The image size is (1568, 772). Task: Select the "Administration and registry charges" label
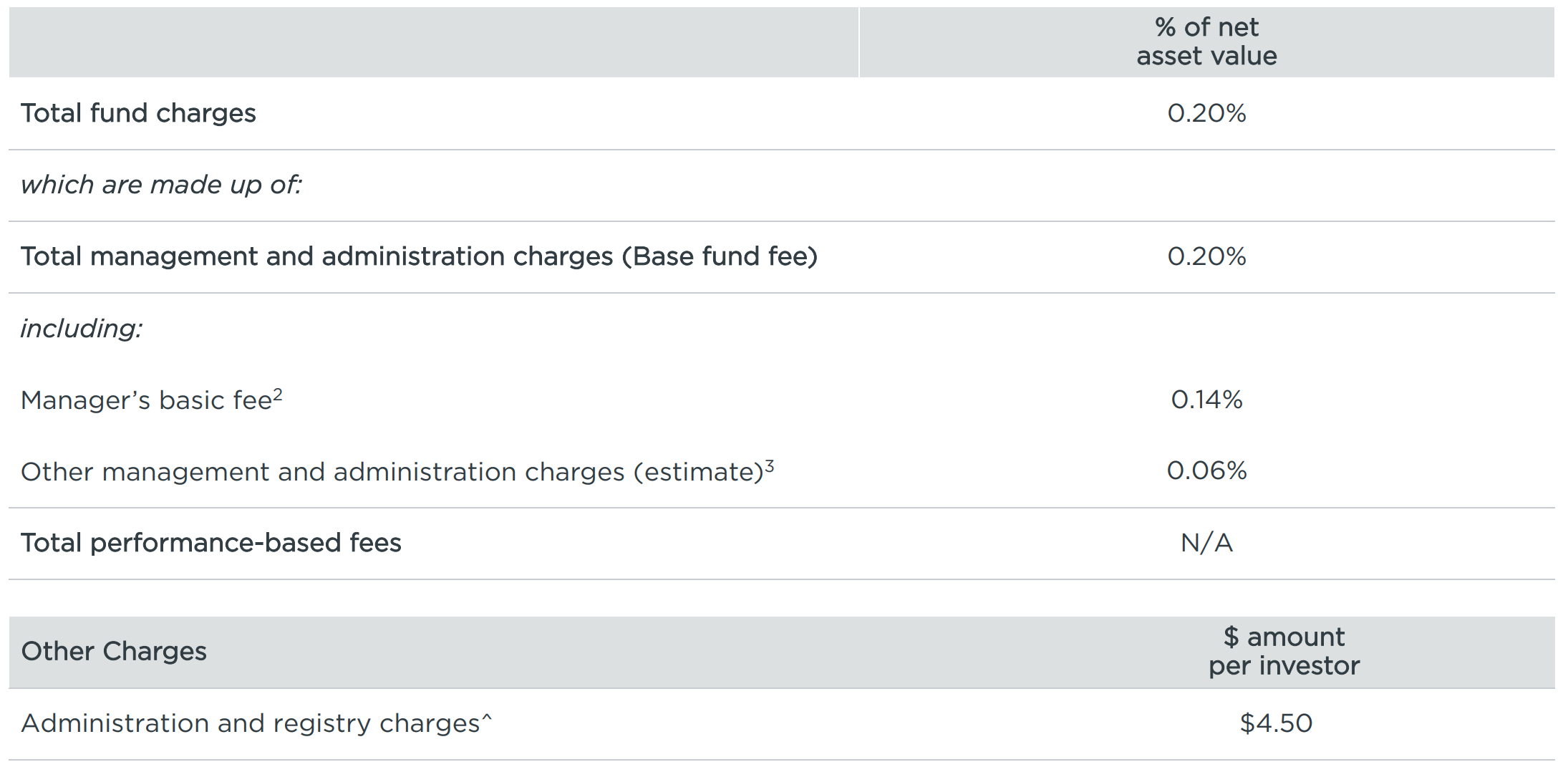tap(250, 723)
